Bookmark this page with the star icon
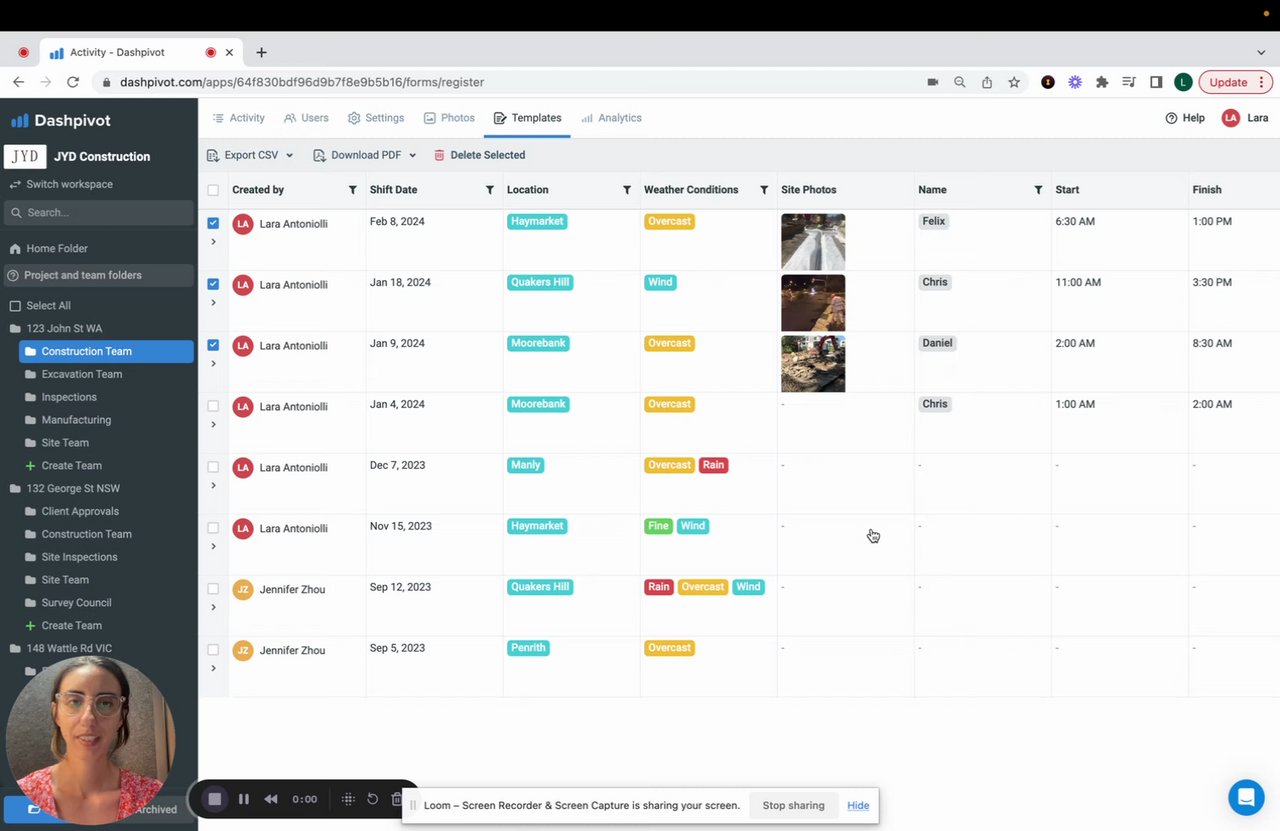The height and width of the screenshot is (831, 1280). (x=1014, y=82)
